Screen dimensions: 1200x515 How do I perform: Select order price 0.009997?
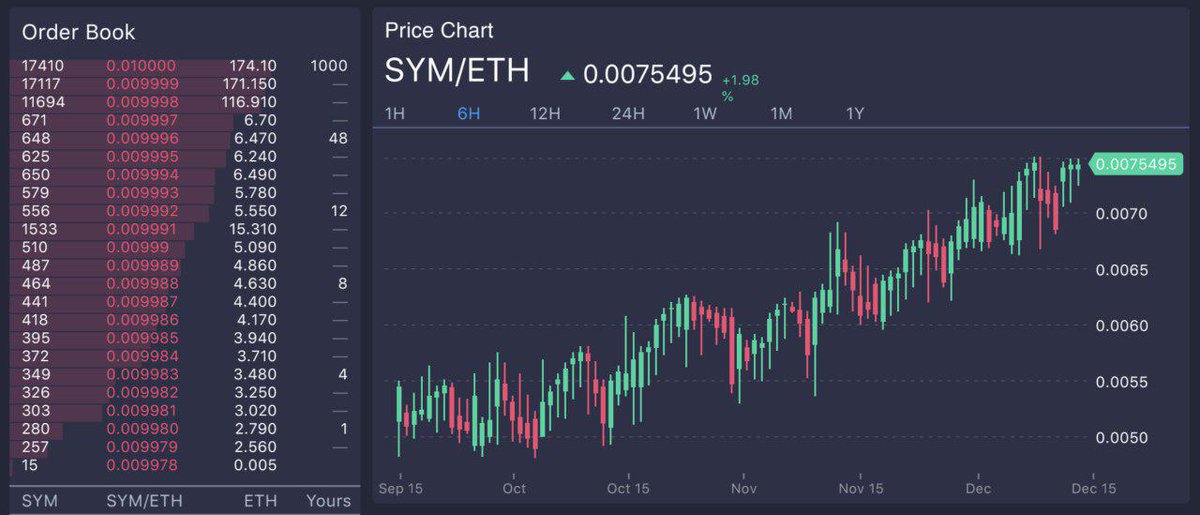(x=141, y=120)
